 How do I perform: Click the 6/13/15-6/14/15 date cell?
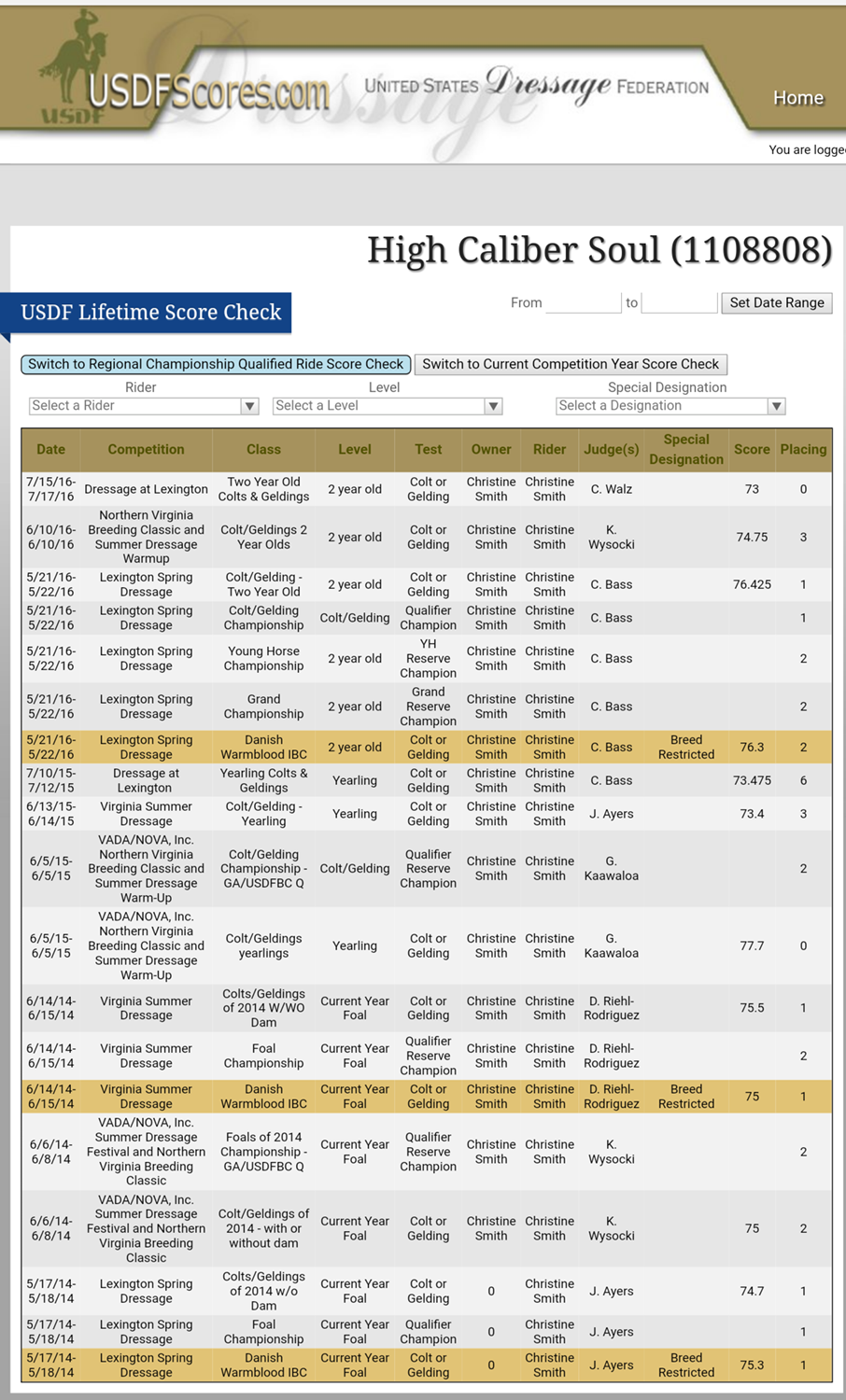pos(51,814)
